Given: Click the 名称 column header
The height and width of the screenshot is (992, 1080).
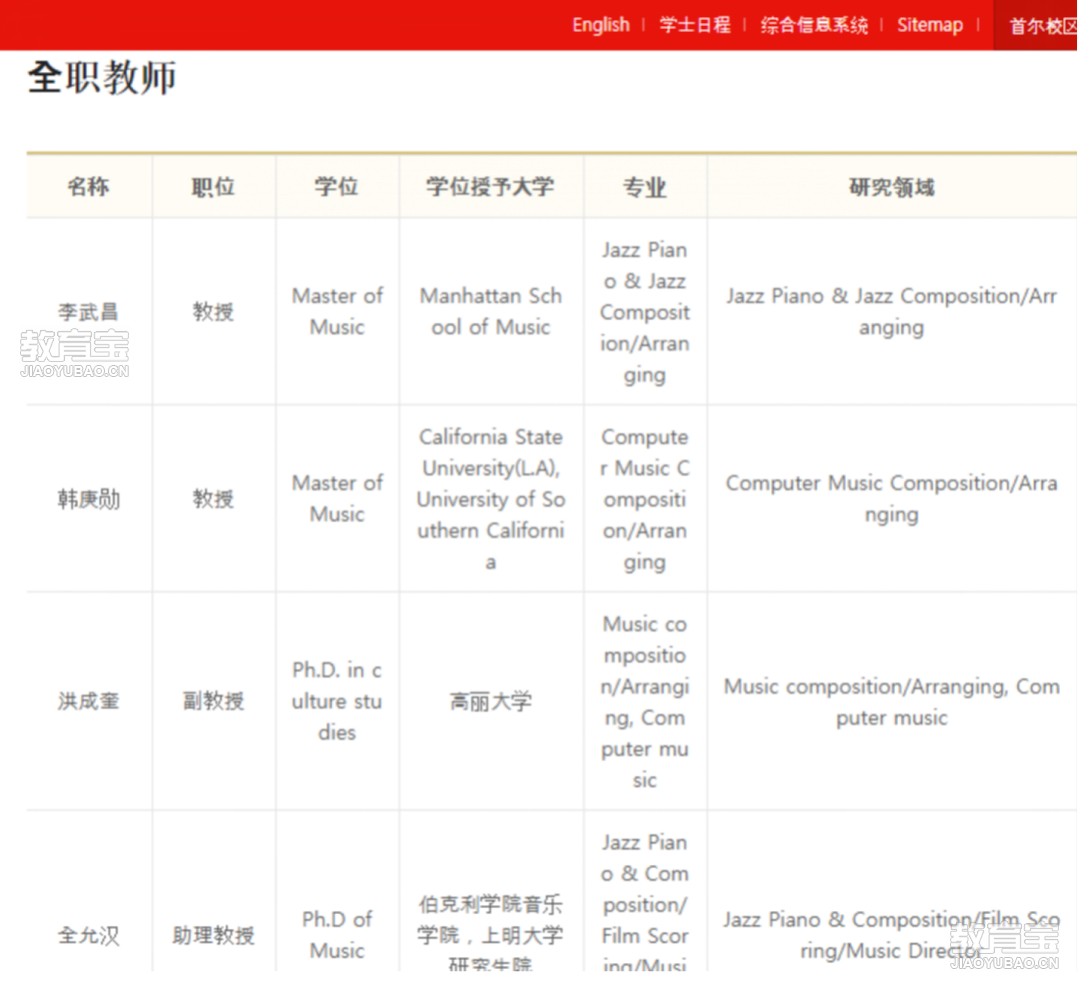Looking at the screenshot, I should 89,187.
